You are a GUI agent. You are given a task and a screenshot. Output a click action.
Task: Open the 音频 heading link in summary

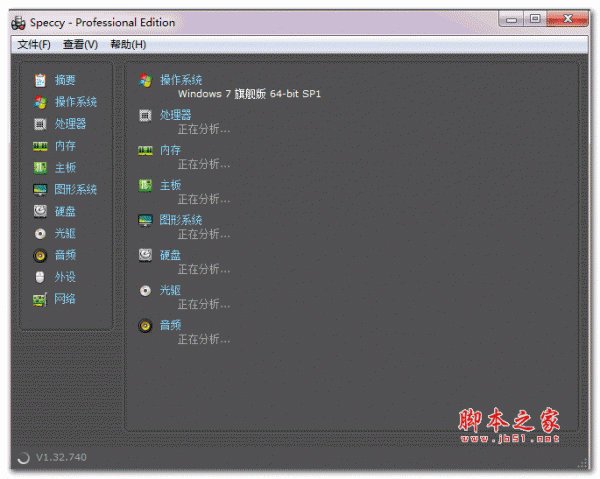point(170,325)
